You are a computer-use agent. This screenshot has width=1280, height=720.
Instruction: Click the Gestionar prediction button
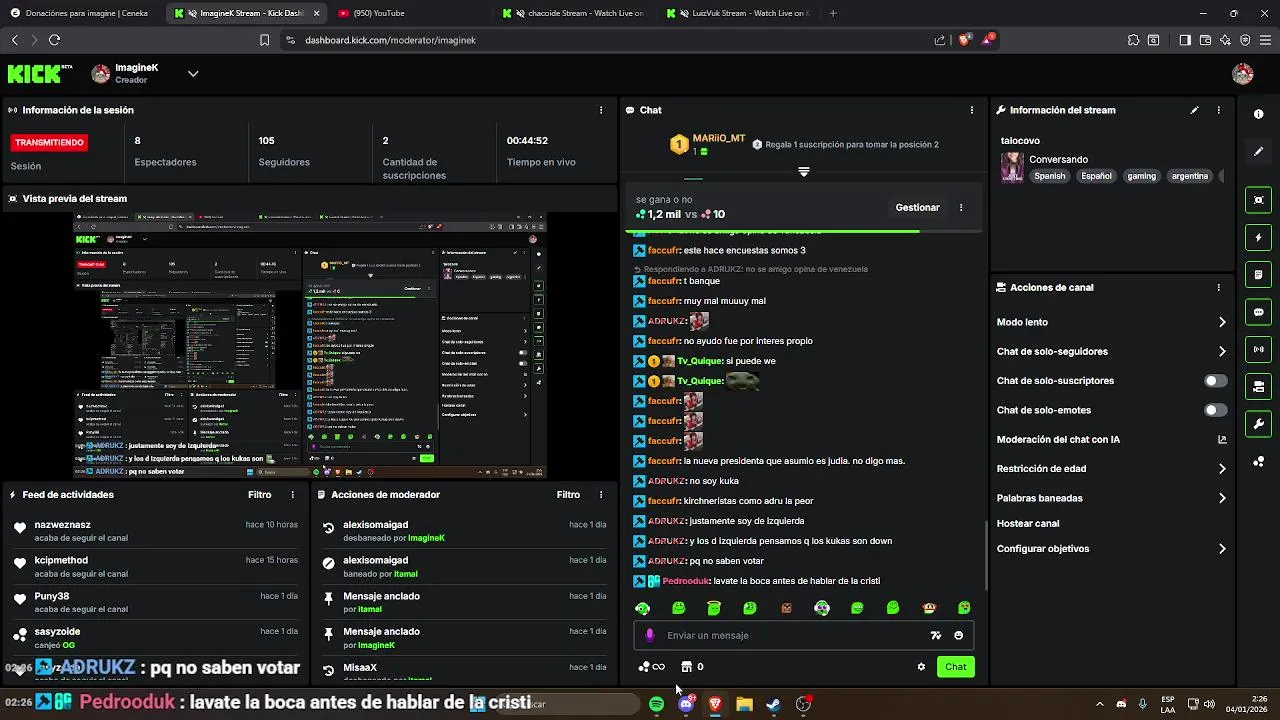pos(917,208)
